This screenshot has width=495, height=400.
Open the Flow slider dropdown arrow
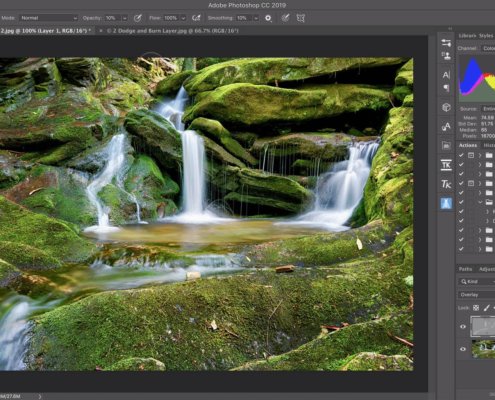pos(183,18)
